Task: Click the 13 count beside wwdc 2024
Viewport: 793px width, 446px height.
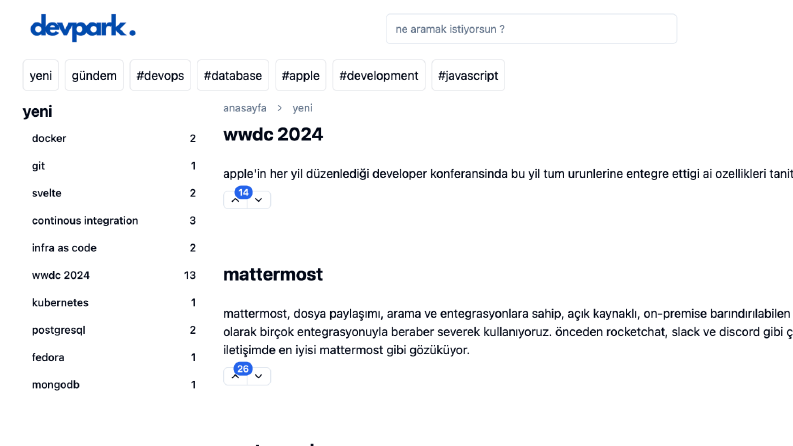Action: 190,275
